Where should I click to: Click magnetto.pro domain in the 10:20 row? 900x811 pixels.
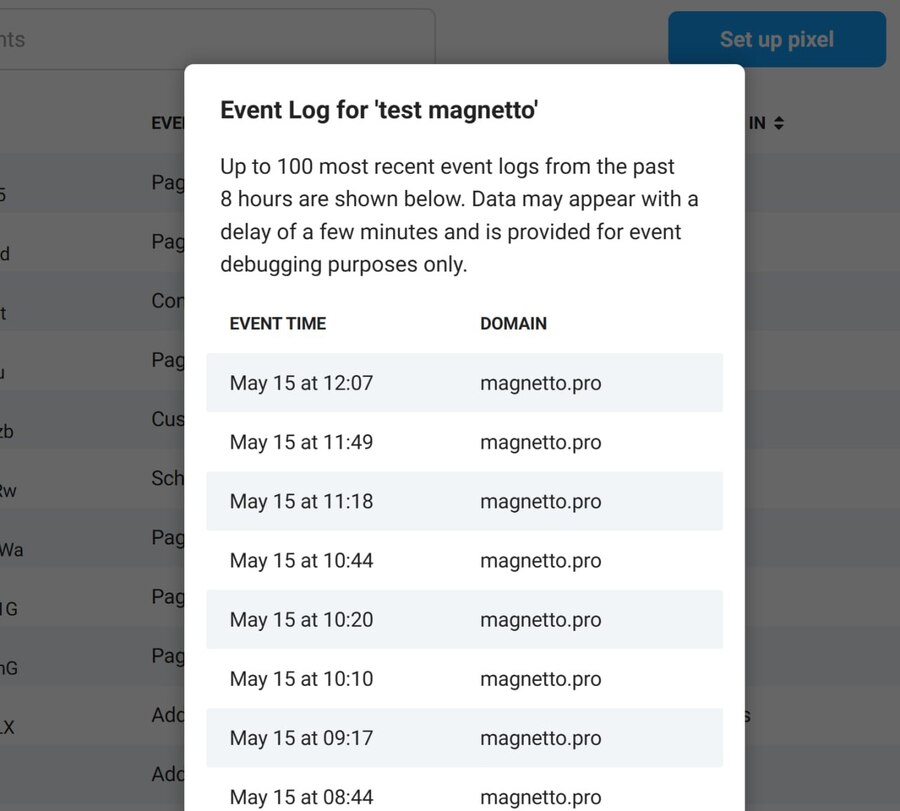point(541,619)
